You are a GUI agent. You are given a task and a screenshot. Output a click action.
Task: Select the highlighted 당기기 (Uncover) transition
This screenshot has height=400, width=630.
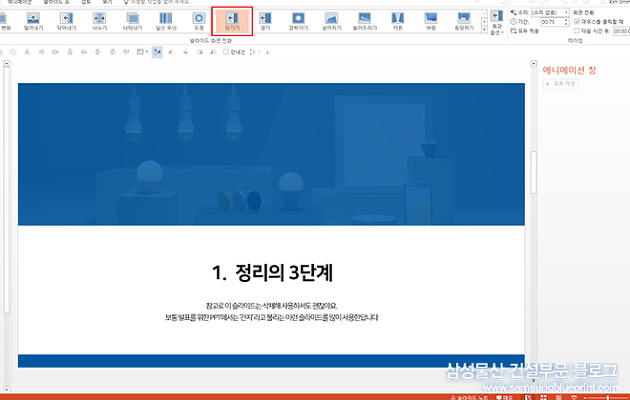232,21
